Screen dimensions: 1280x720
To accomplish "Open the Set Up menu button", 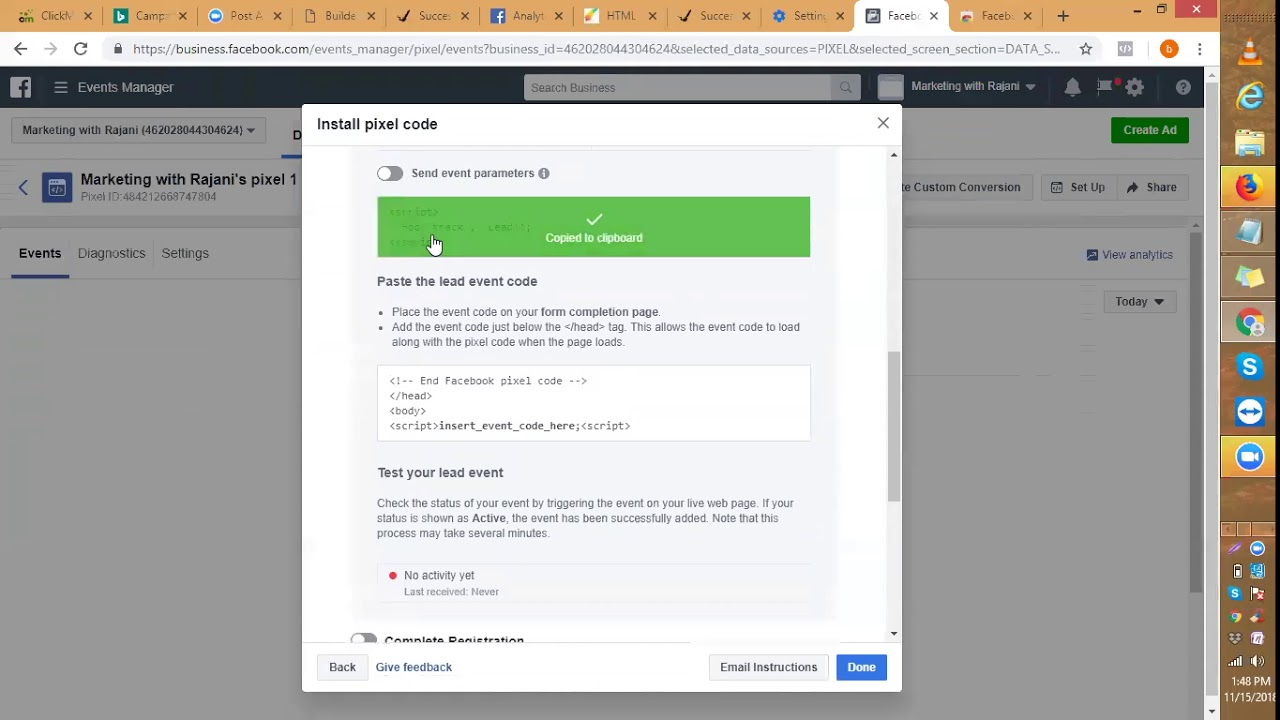I will click(x=1078, y=187).
